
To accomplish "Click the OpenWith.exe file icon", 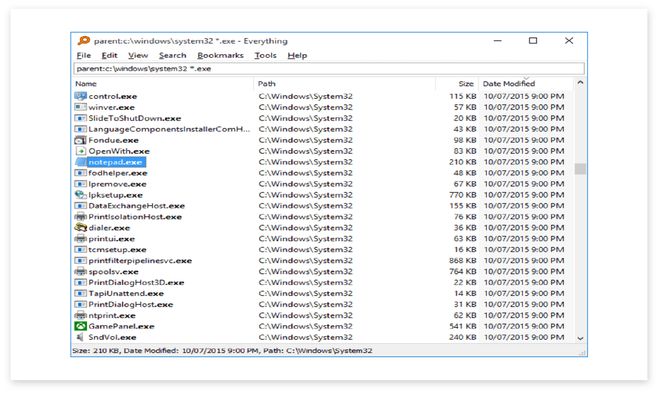I will coord(80,151).
